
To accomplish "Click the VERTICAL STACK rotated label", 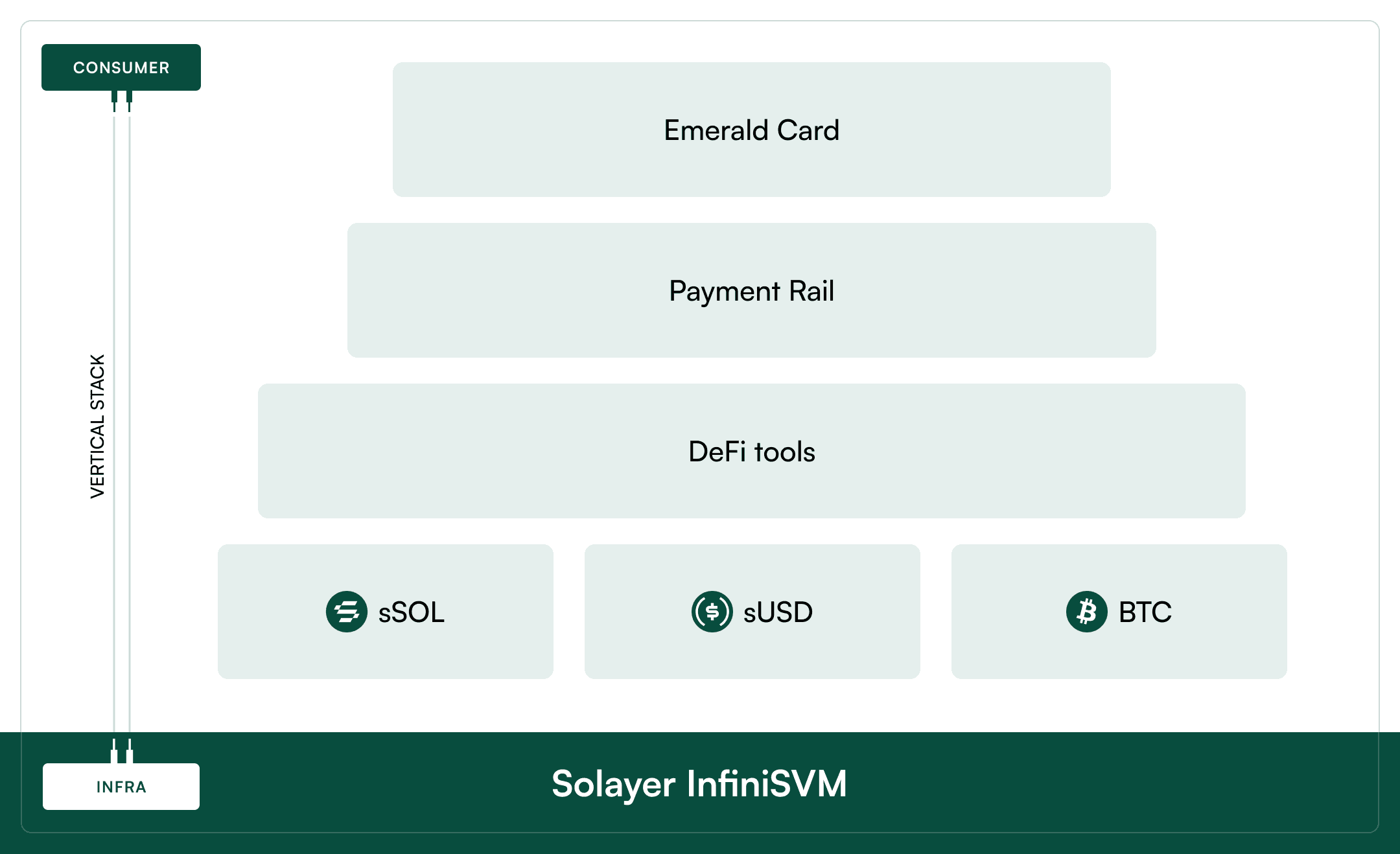I will [97, 426].
